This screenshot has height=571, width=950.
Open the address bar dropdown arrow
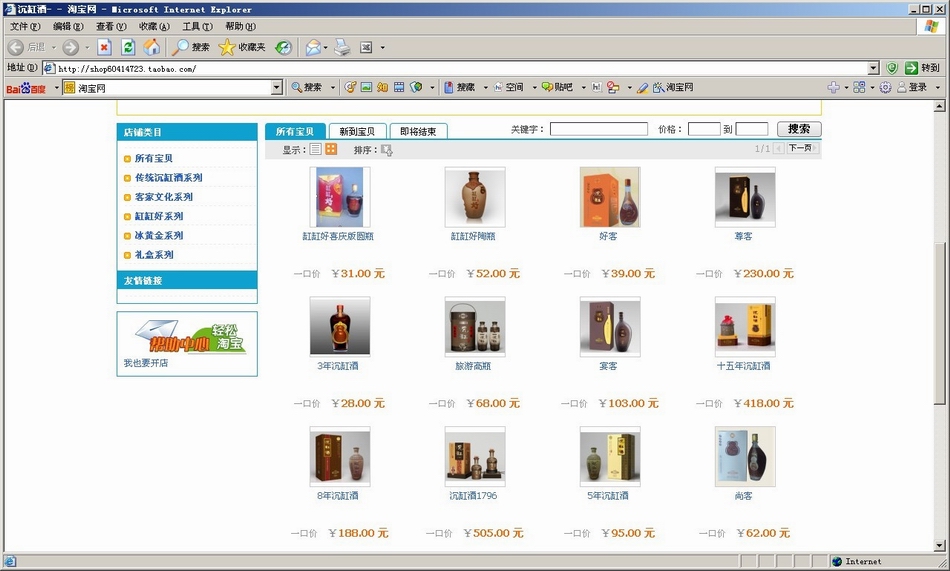[873, 68]
